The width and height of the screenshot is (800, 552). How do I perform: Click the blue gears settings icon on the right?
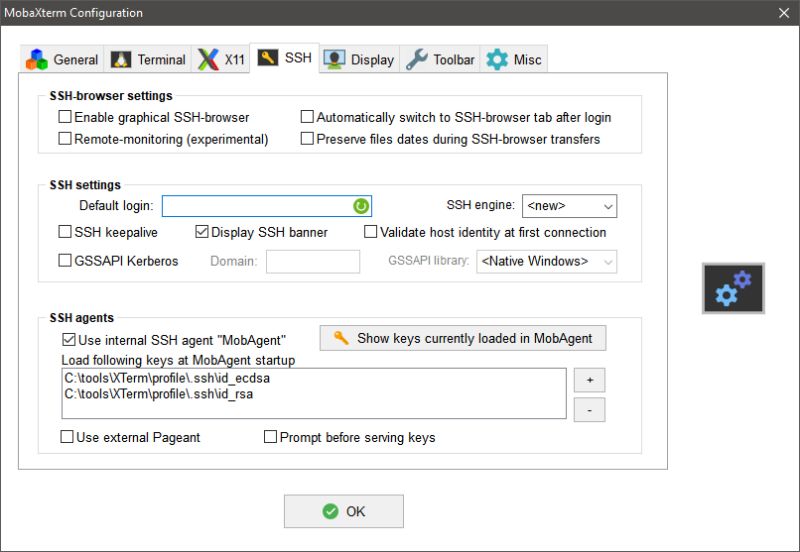click(733, 288)
